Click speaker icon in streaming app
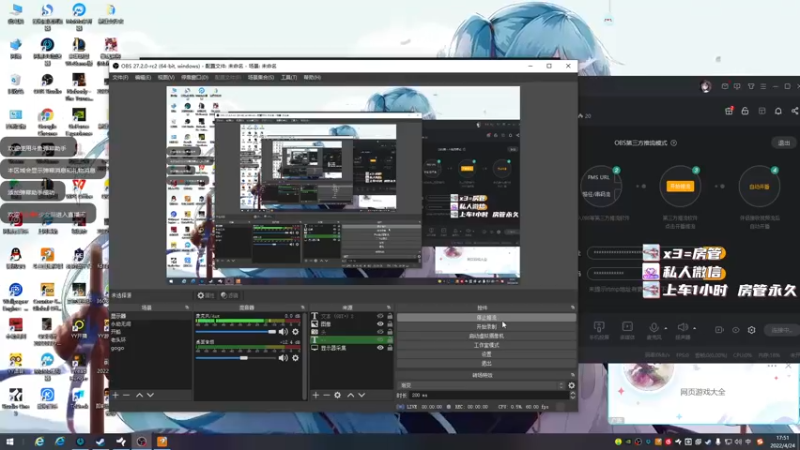The height and width of the screenshot is (450, 800). point(682,328)
